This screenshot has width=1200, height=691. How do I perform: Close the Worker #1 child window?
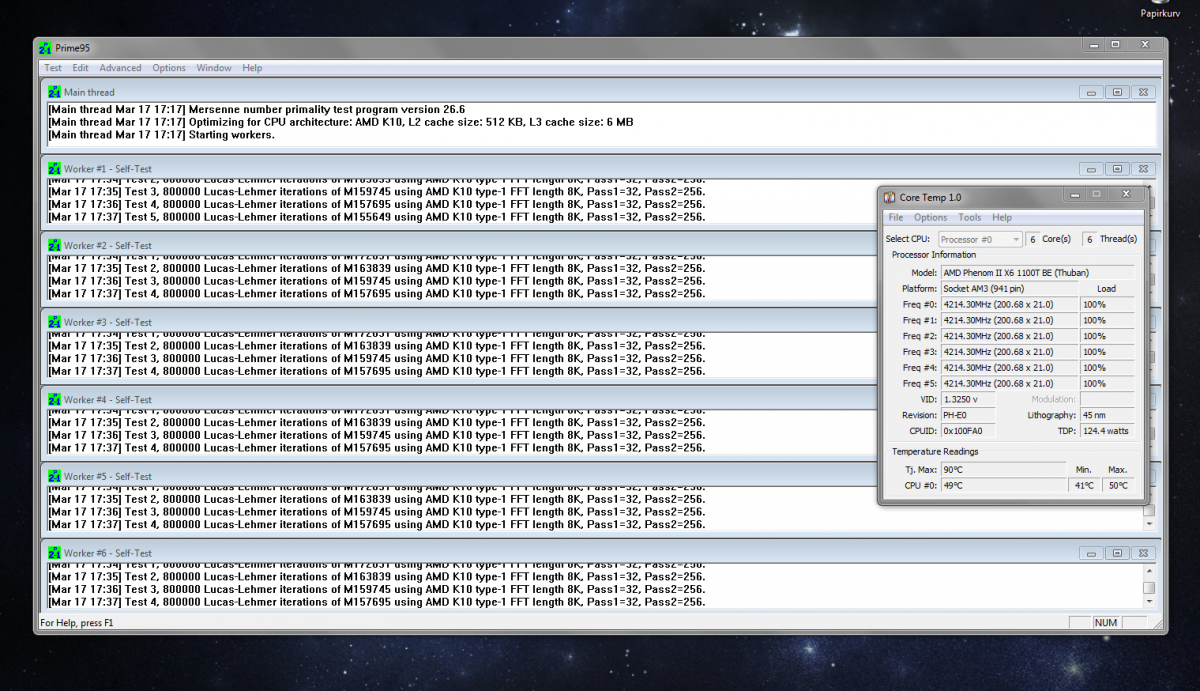coord(1143,169)
